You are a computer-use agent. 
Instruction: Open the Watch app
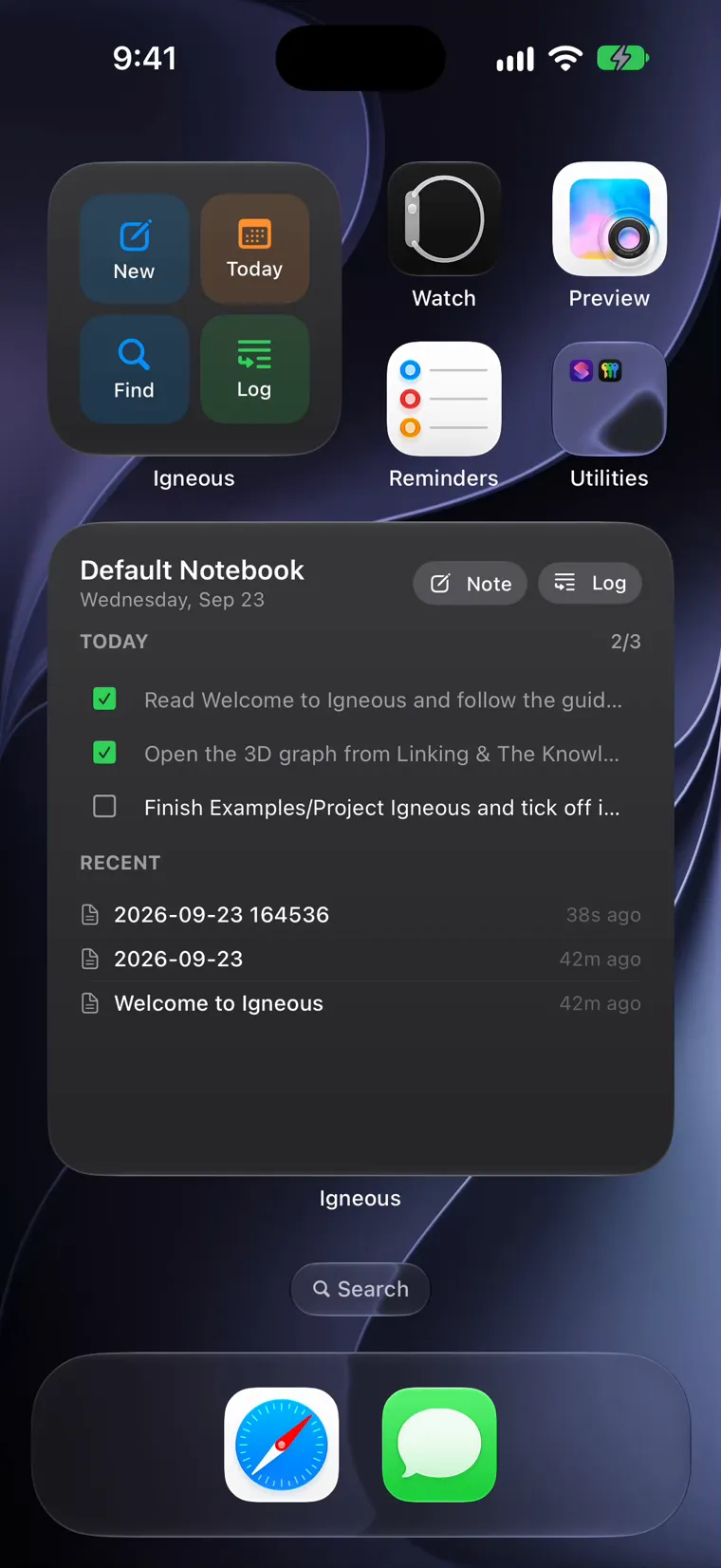(x=444, y=219)
